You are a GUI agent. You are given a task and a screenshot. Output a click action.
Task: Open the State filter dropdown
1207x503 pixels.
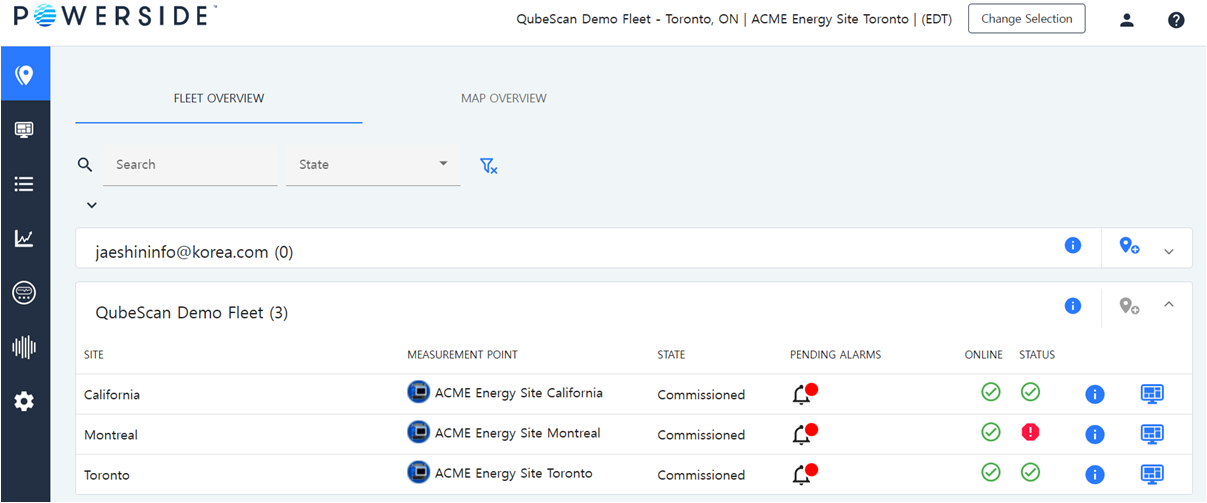373,164
